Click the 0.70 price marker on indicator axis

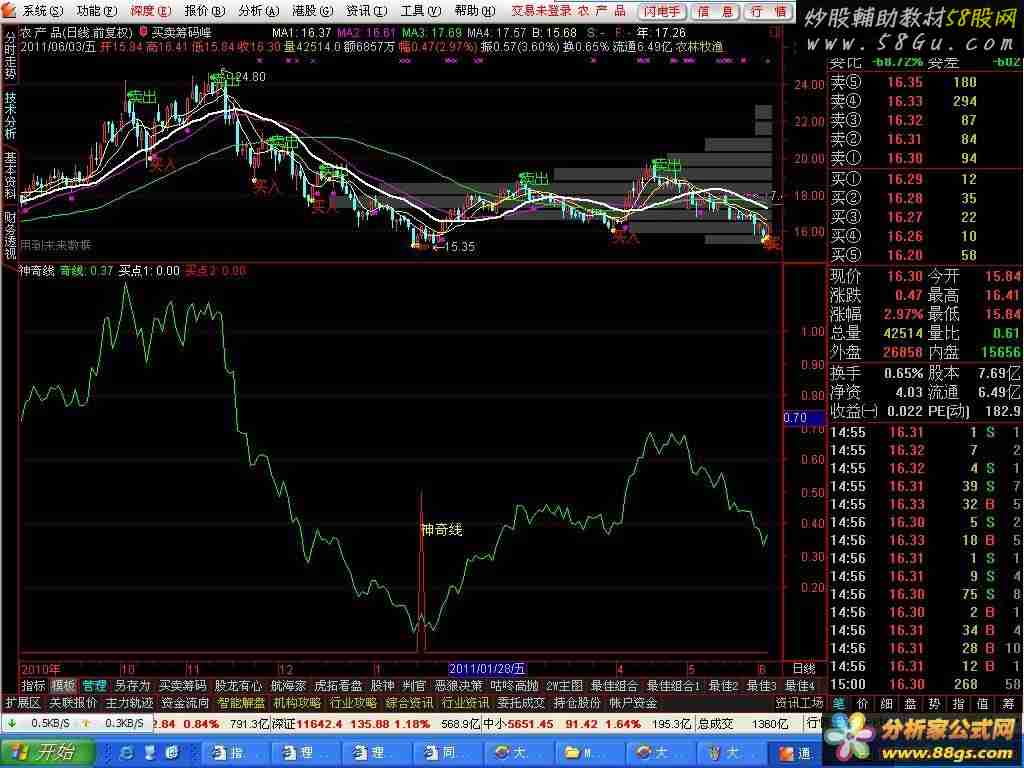tap(796, 417)
